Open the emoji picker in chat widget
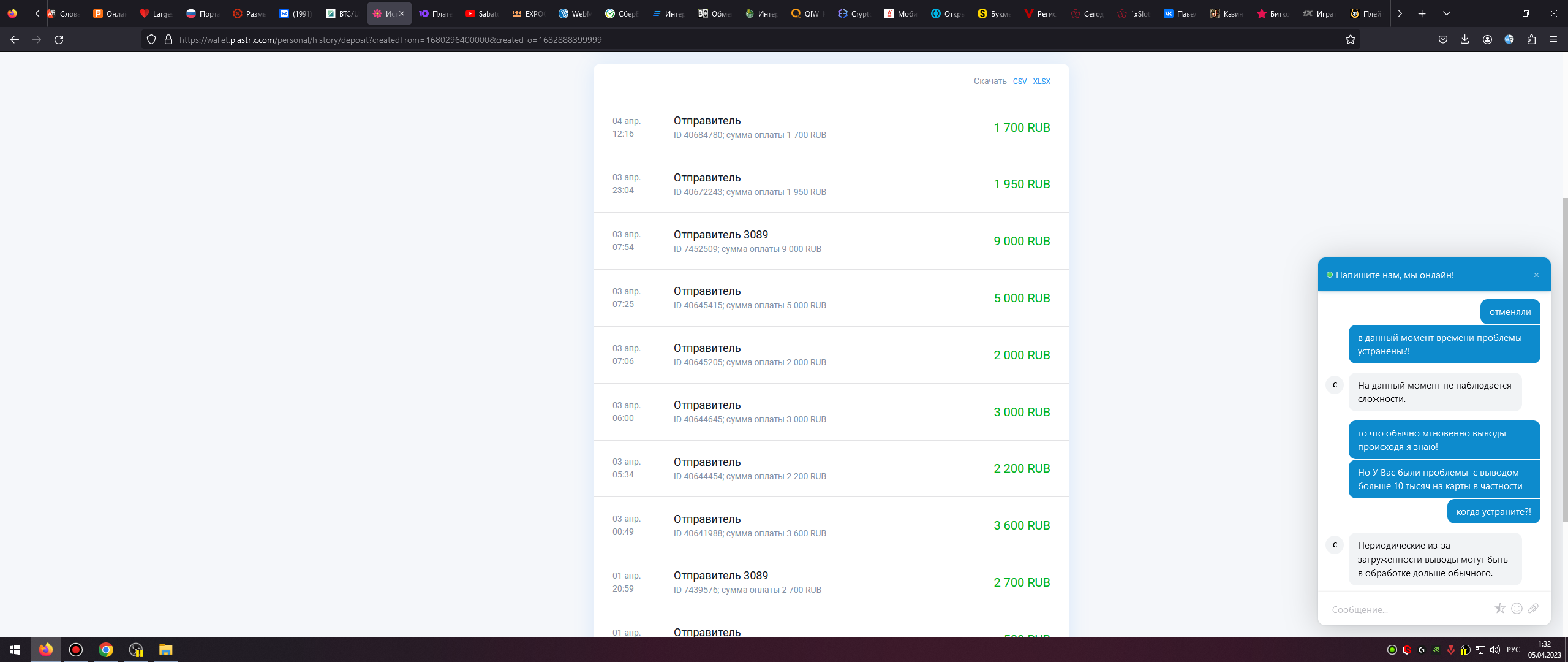 click(x=1517, y=609)
